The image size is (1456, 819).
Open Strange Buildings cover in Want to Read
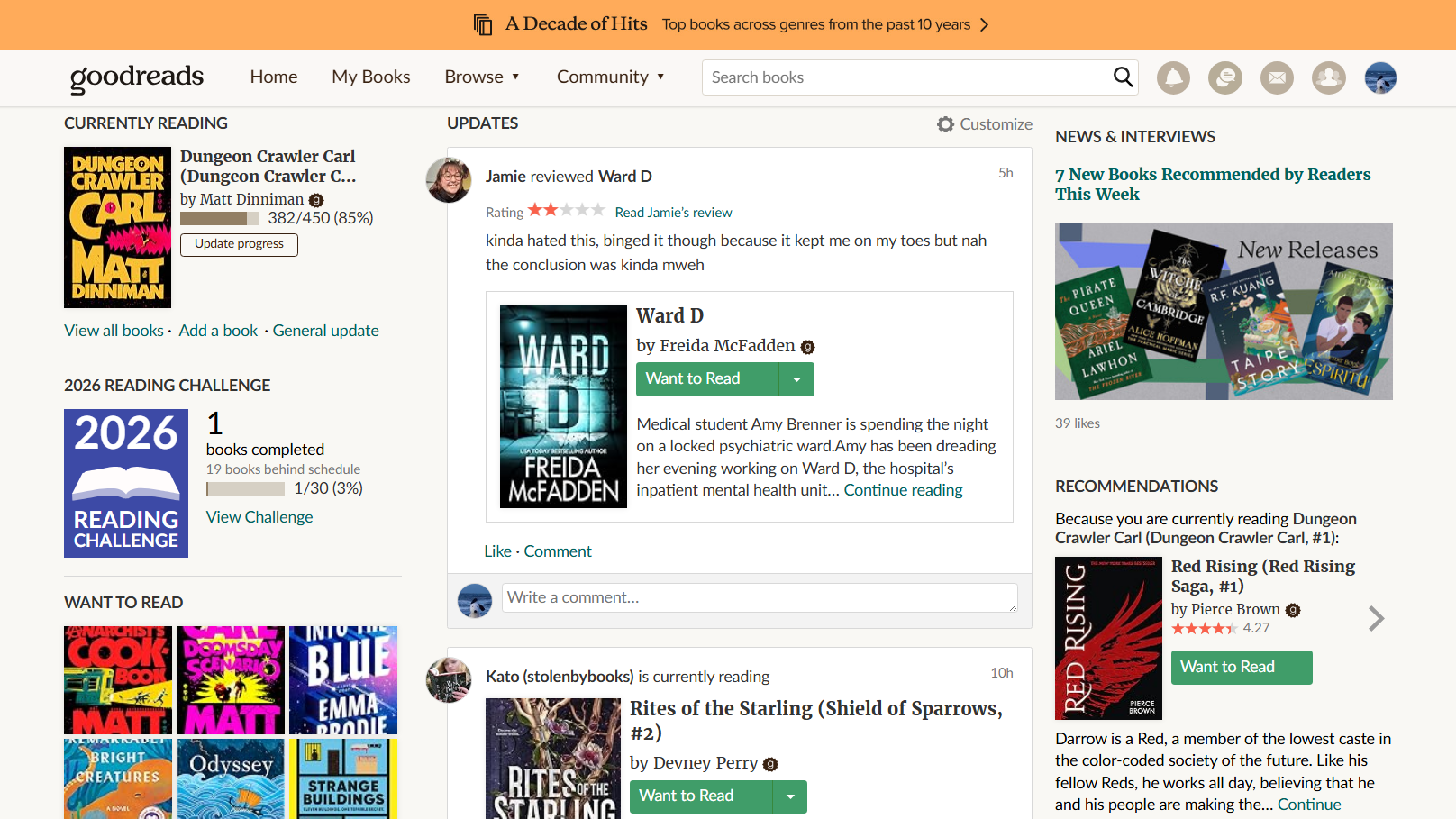coord(343,779)
